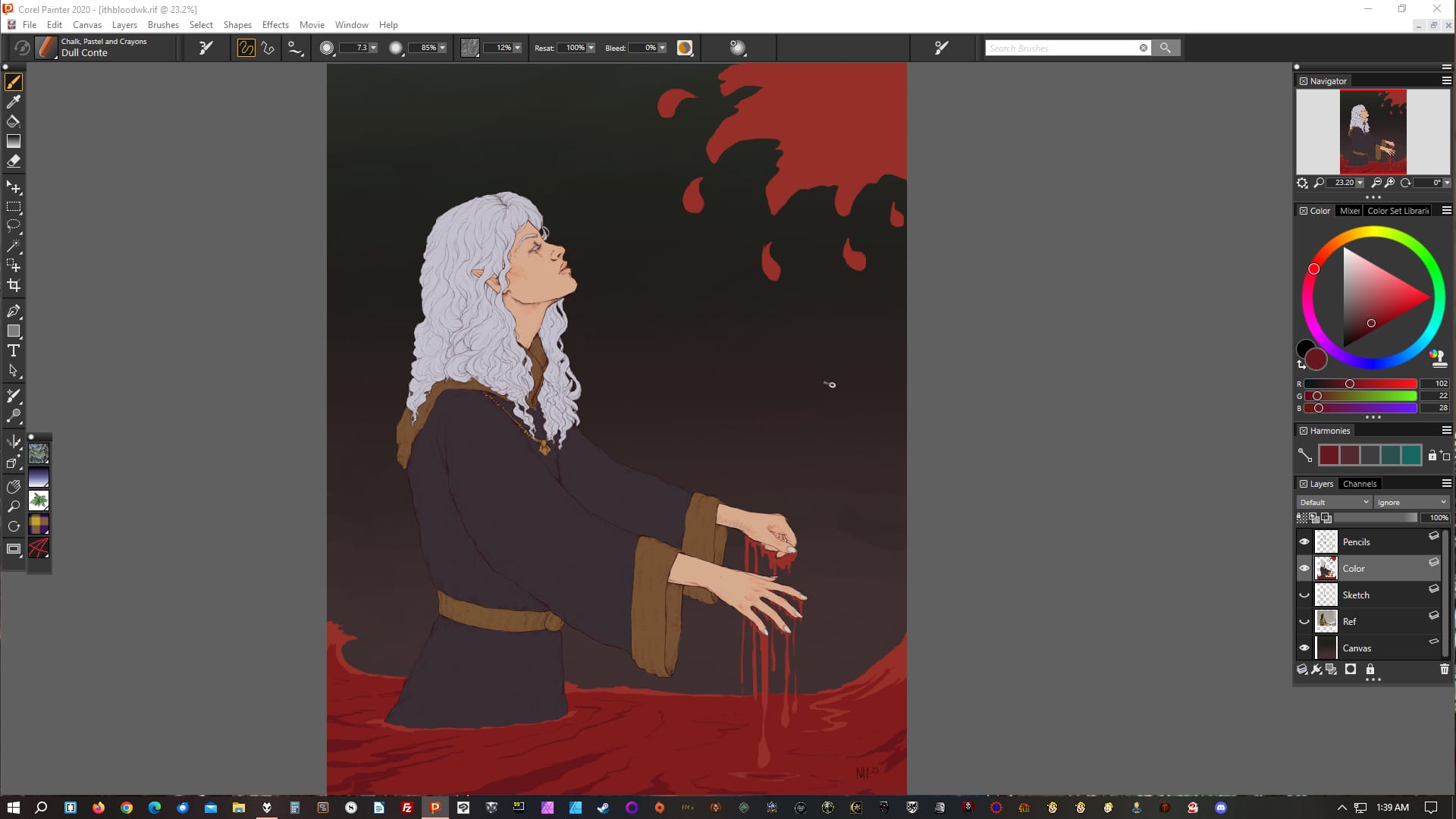Hide the Pencils layer

tap(1304, 541)
